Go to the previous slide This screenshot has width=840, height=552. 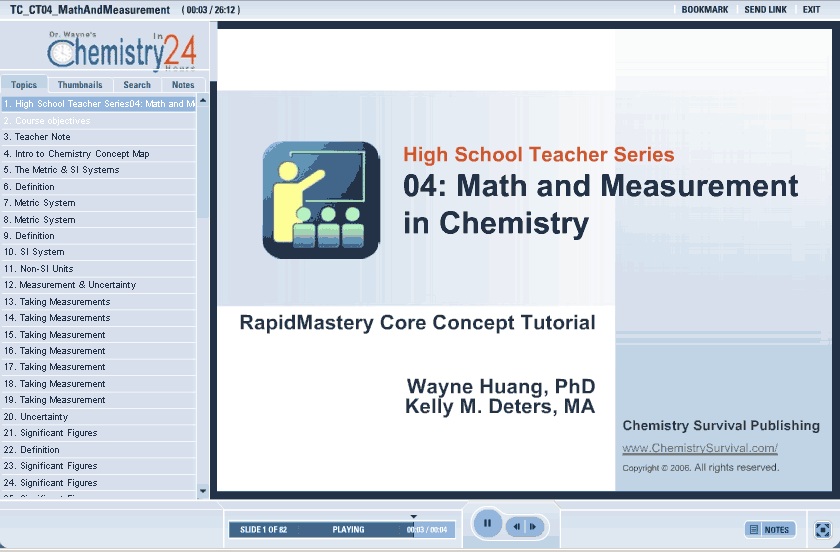517,526
